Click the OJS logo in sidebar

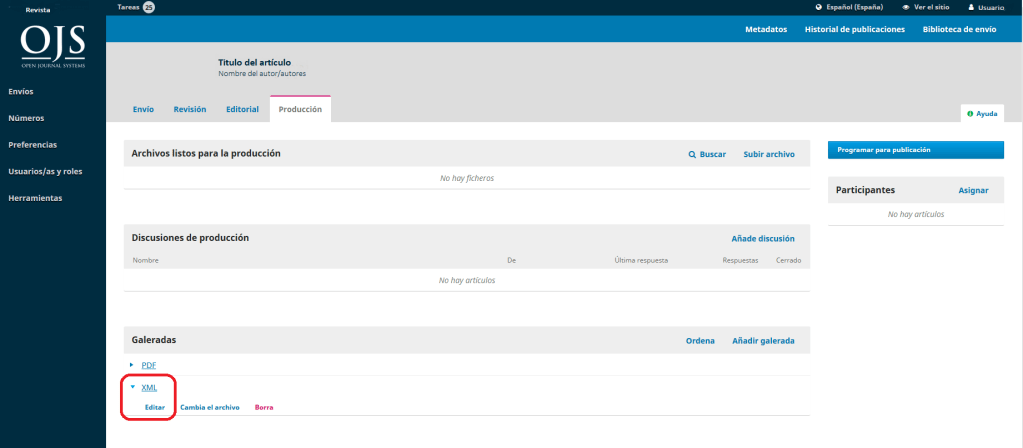click(53, 45)
